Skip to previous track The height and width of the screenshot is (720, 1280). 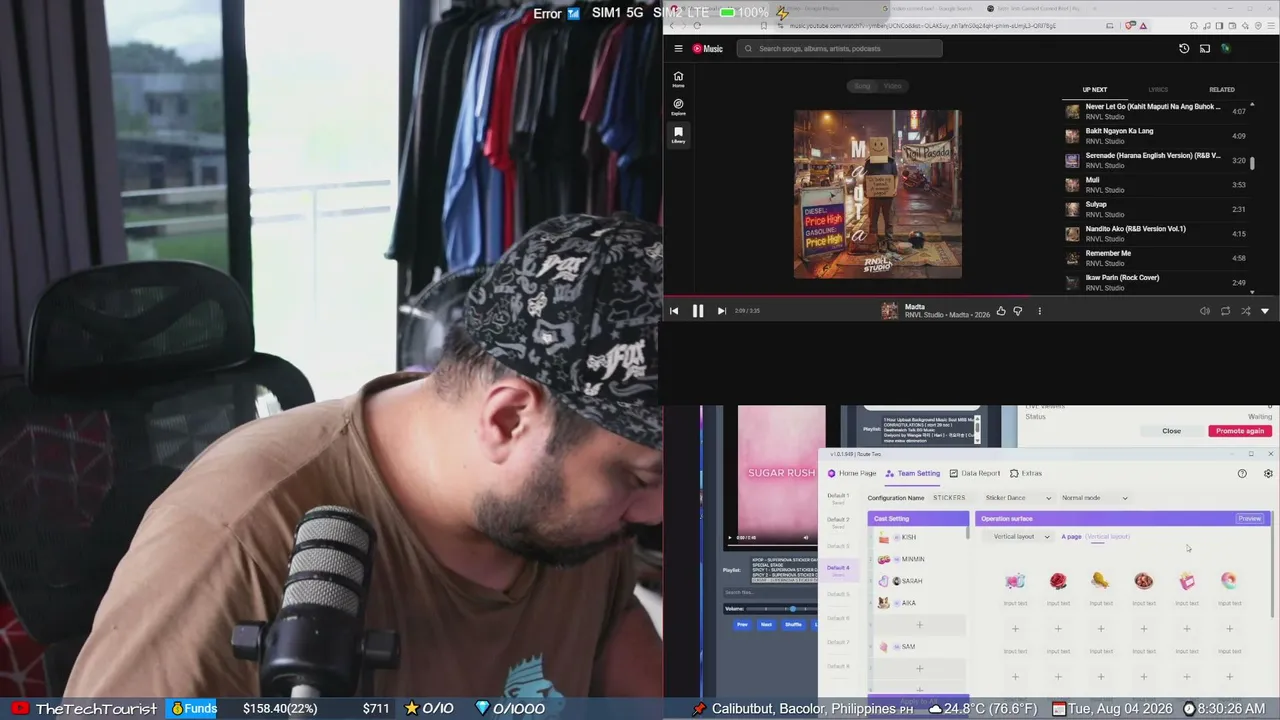click(674, 311)
